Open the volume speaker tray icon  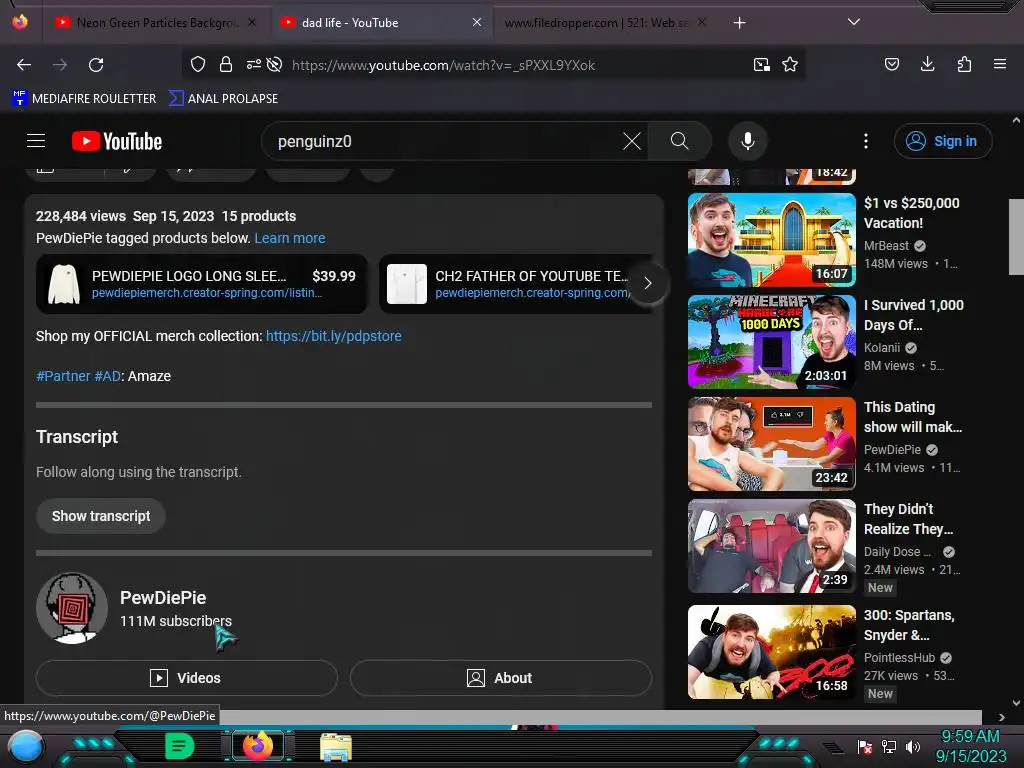tap(912, 747)
